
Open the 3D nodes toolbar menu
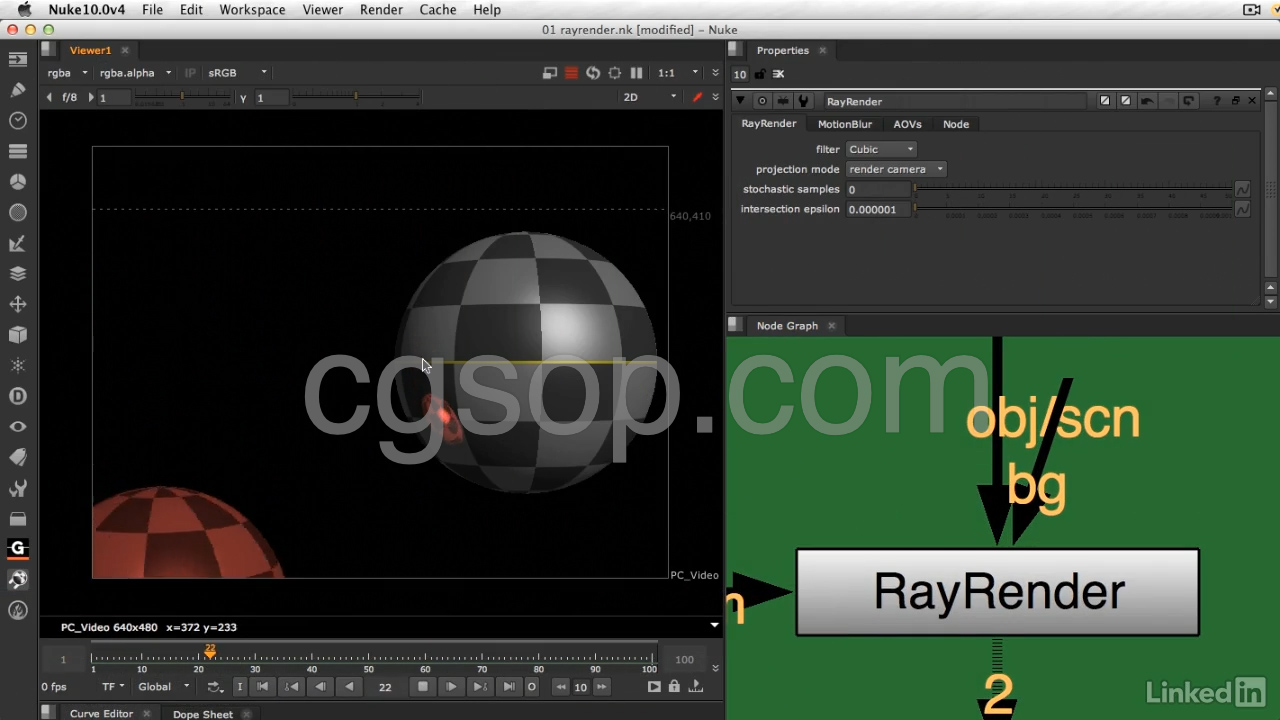click(17, 335)
